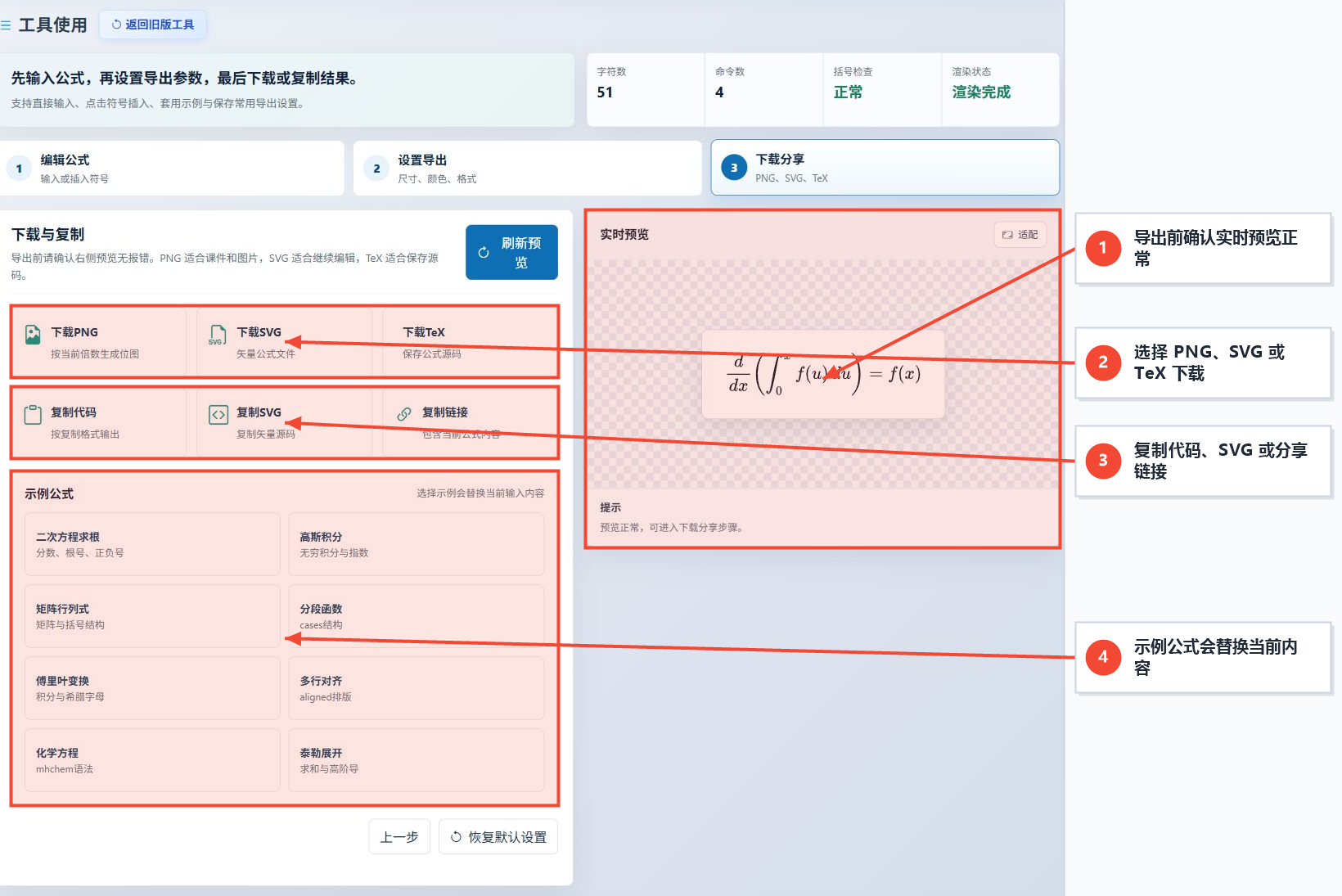Image resolution: width=1342 pixels, height=896 pixels.
Task: Select the 泰勒展开 example
Action: click(417, 760)
